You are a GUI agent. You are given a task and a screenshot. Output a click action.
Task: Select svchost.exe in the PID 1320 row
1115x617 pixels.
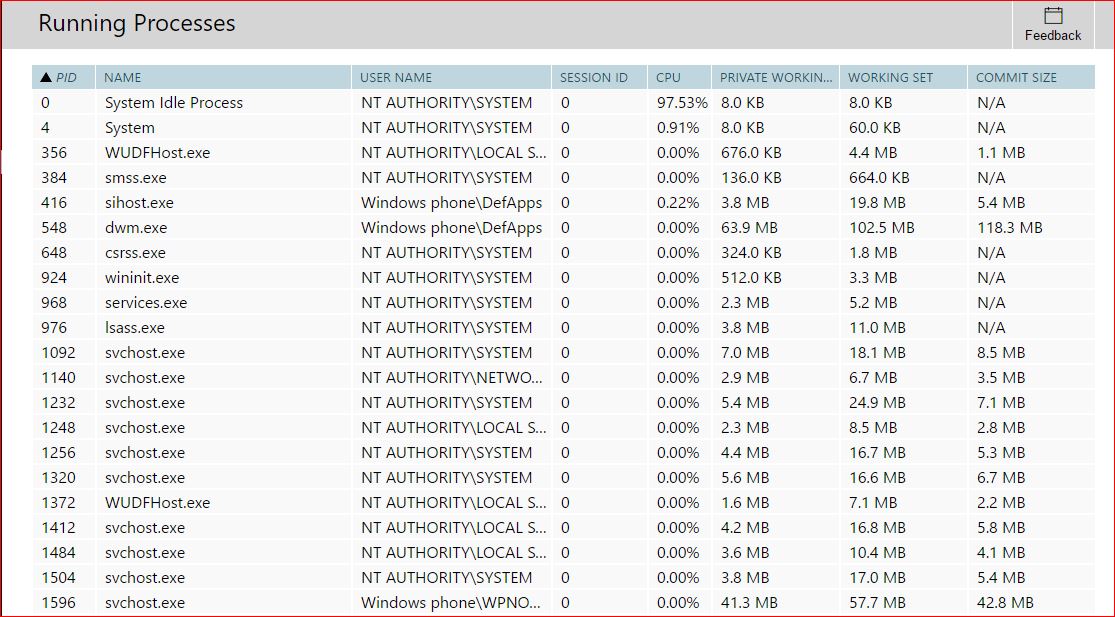(x=144, y=478)
